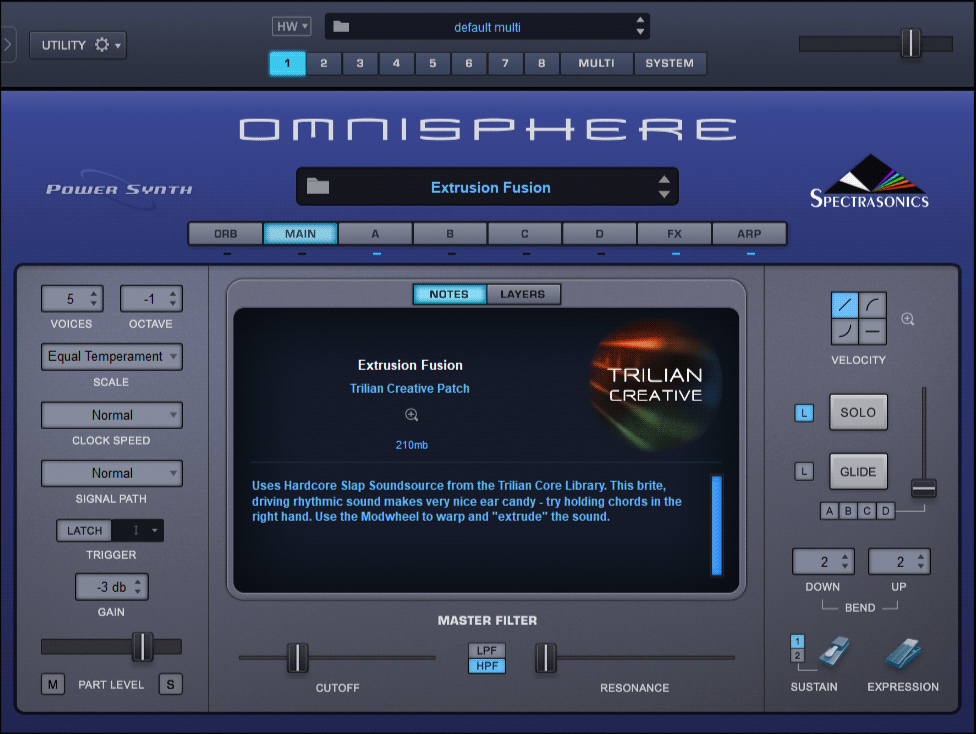Open the SYSTEM page

[x=670, y=63]
